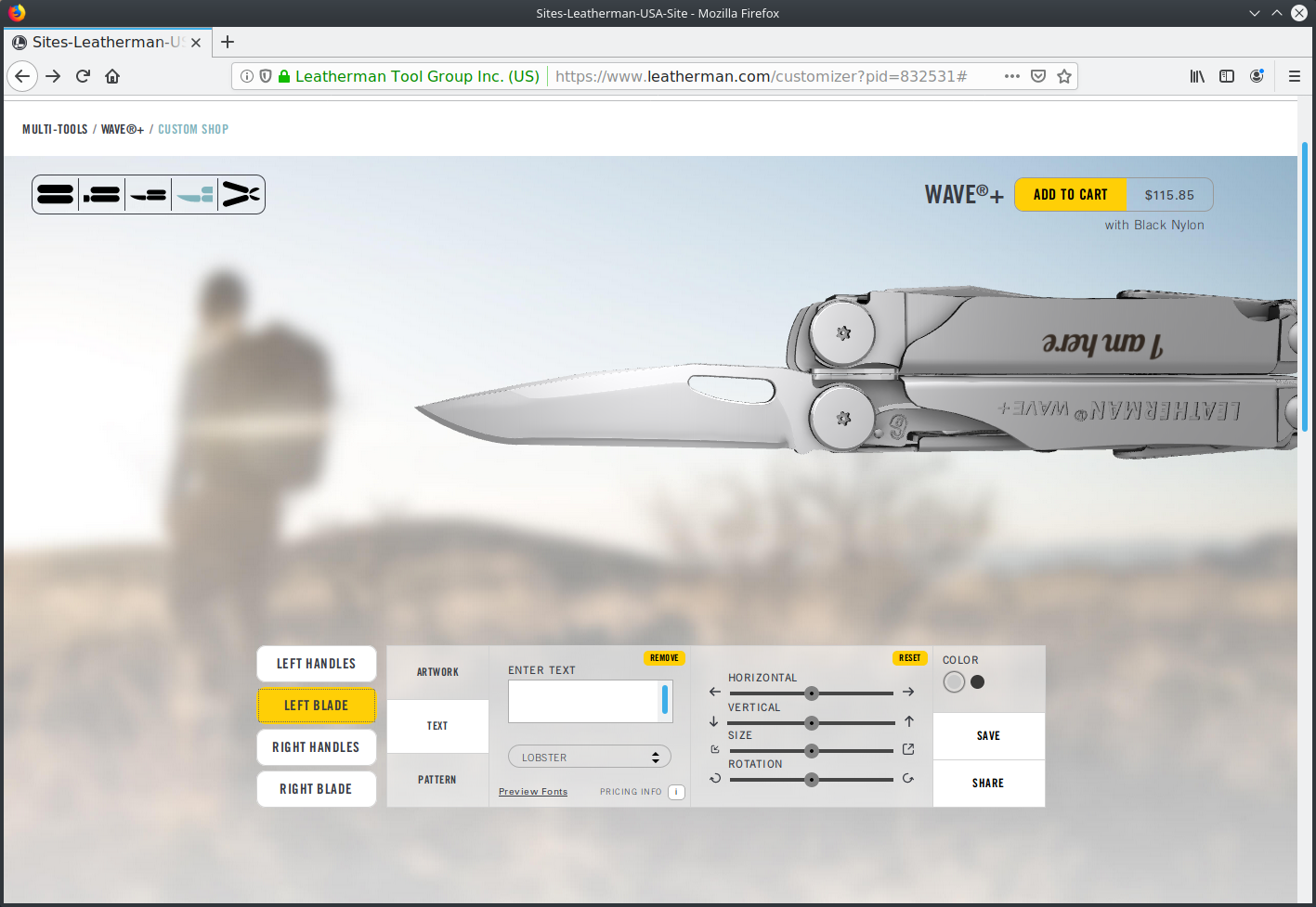
Task: Open the Firefox account icon
Action: coord(1257,76)
